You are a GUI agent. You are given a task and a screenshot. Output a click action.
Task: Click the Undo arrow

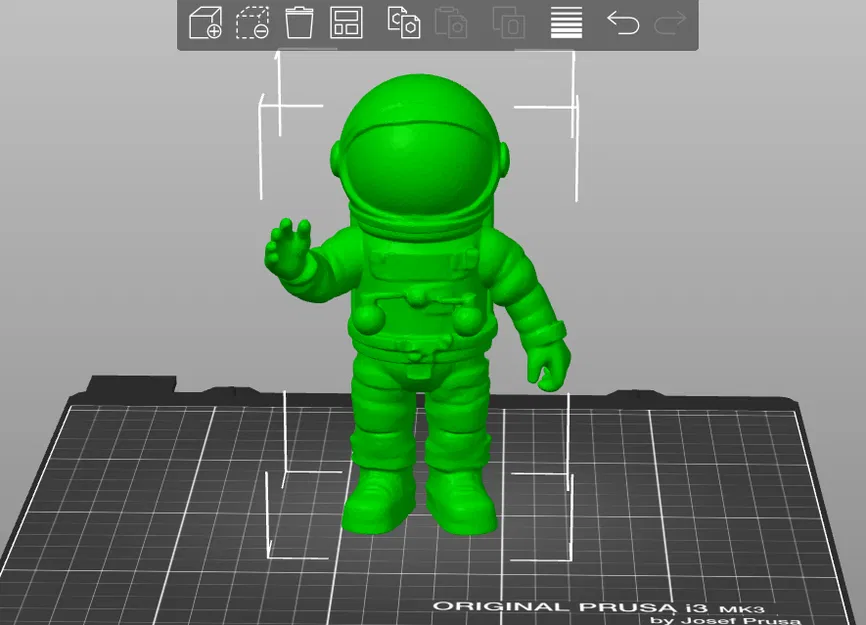[622, 22]
